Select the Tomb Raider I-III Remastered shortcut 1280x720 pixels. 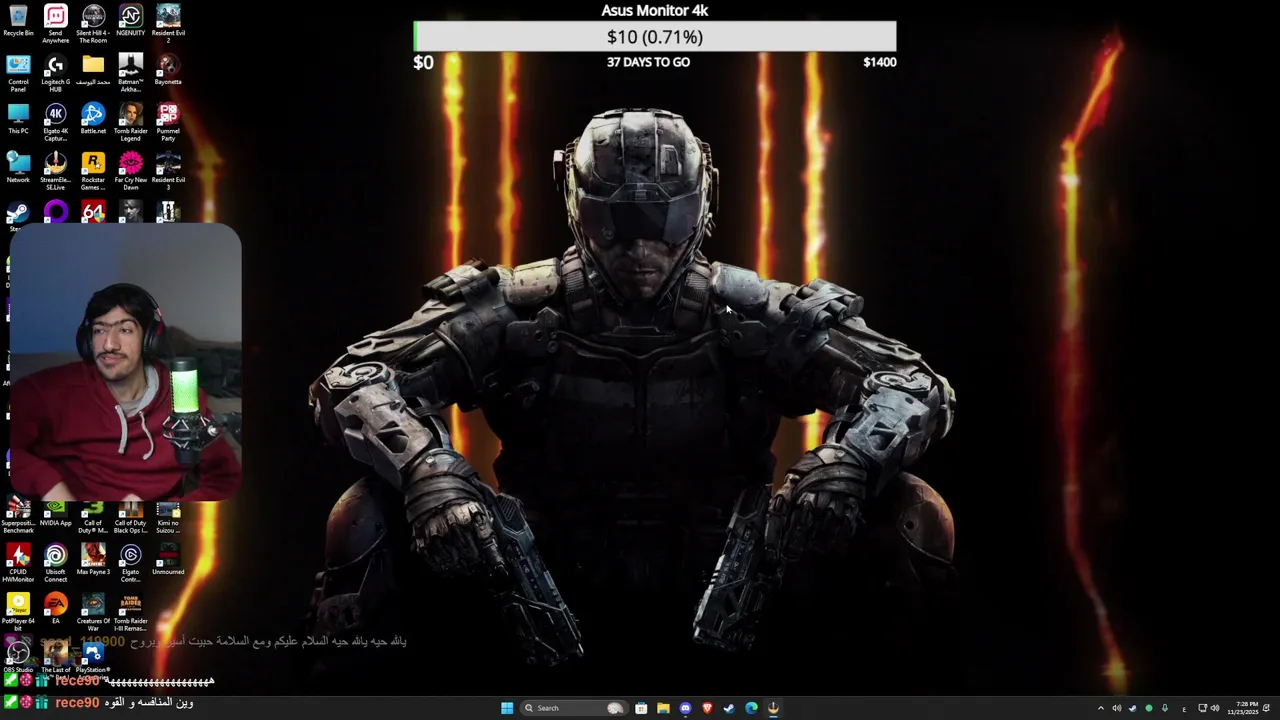[130, 613]
